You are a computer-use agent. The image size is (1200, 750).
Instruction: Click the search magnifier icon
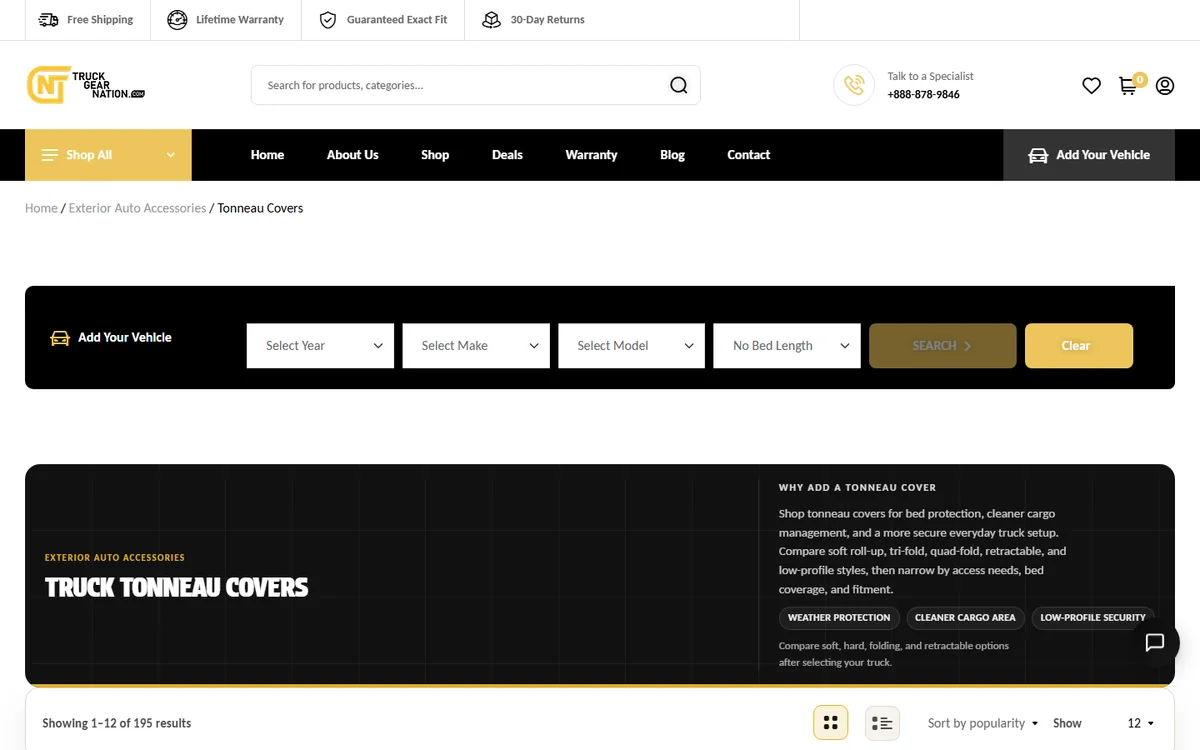point(679,85)
